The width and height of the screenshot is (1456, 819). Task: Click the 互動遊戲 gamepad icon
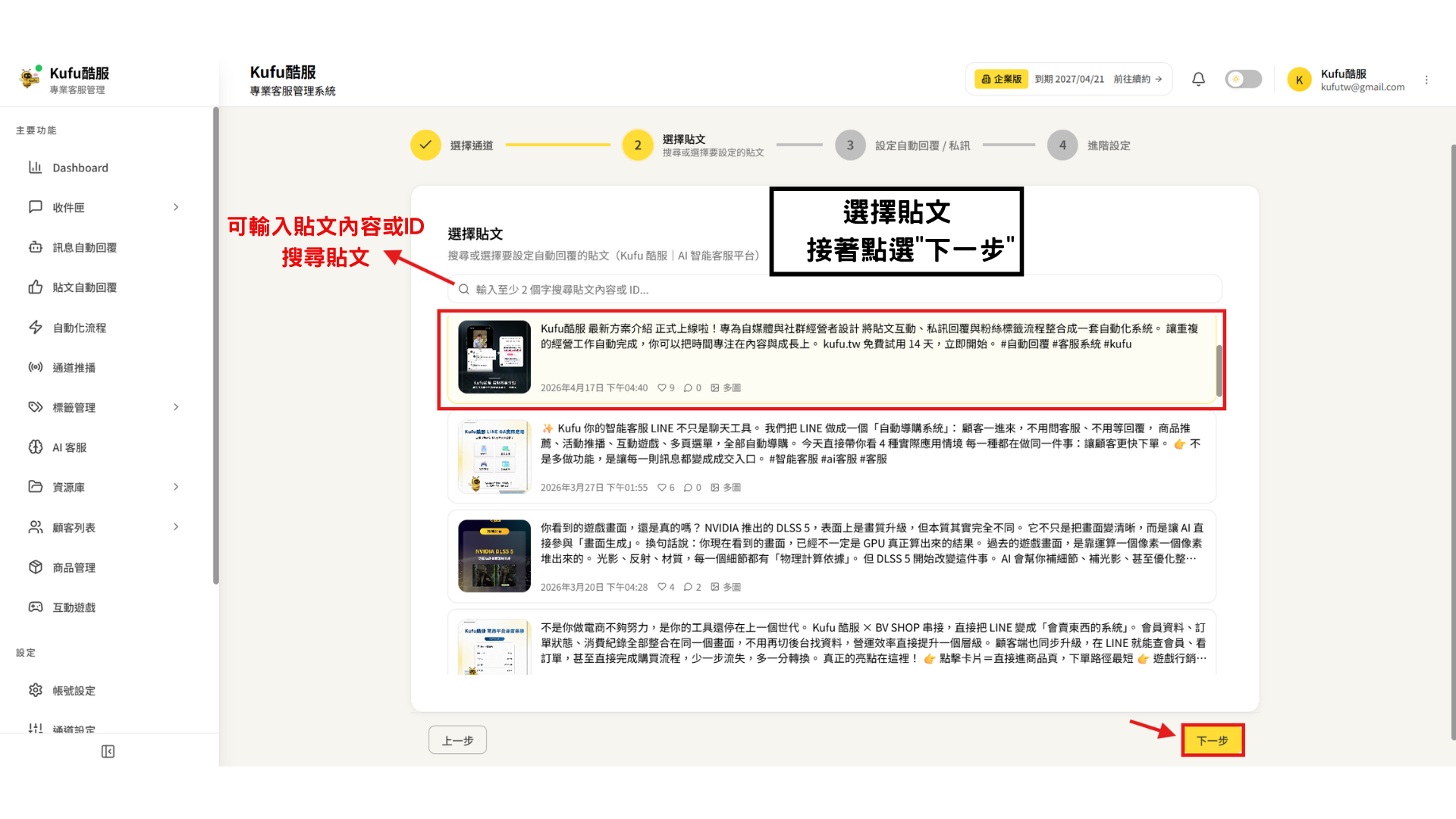35,607
